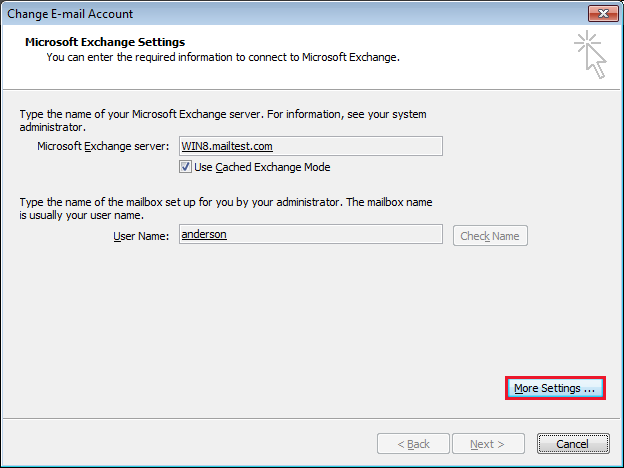Click the Microsoft Exchange Settings heading
The image size is (624, 468).
click(105, 42)
